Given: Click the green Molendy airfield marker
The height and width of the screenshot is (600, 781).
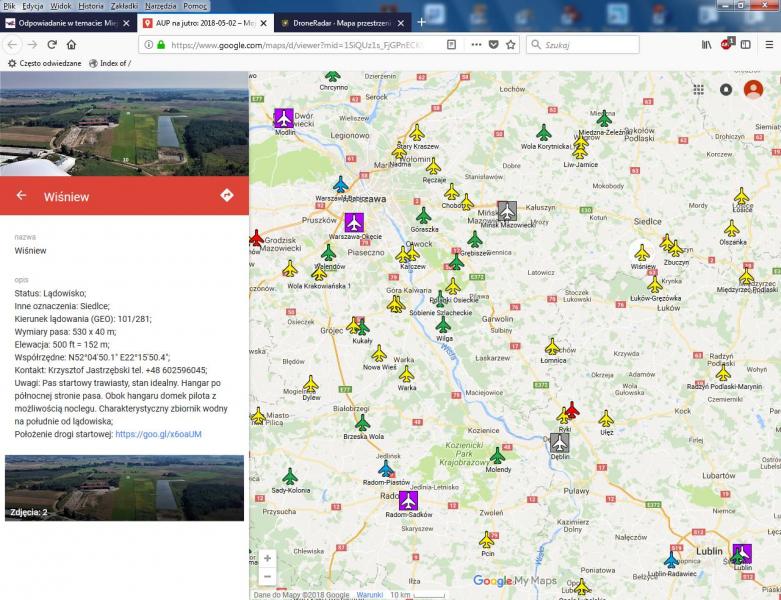Looking at the screenshot, I should (x=497, y=456).
